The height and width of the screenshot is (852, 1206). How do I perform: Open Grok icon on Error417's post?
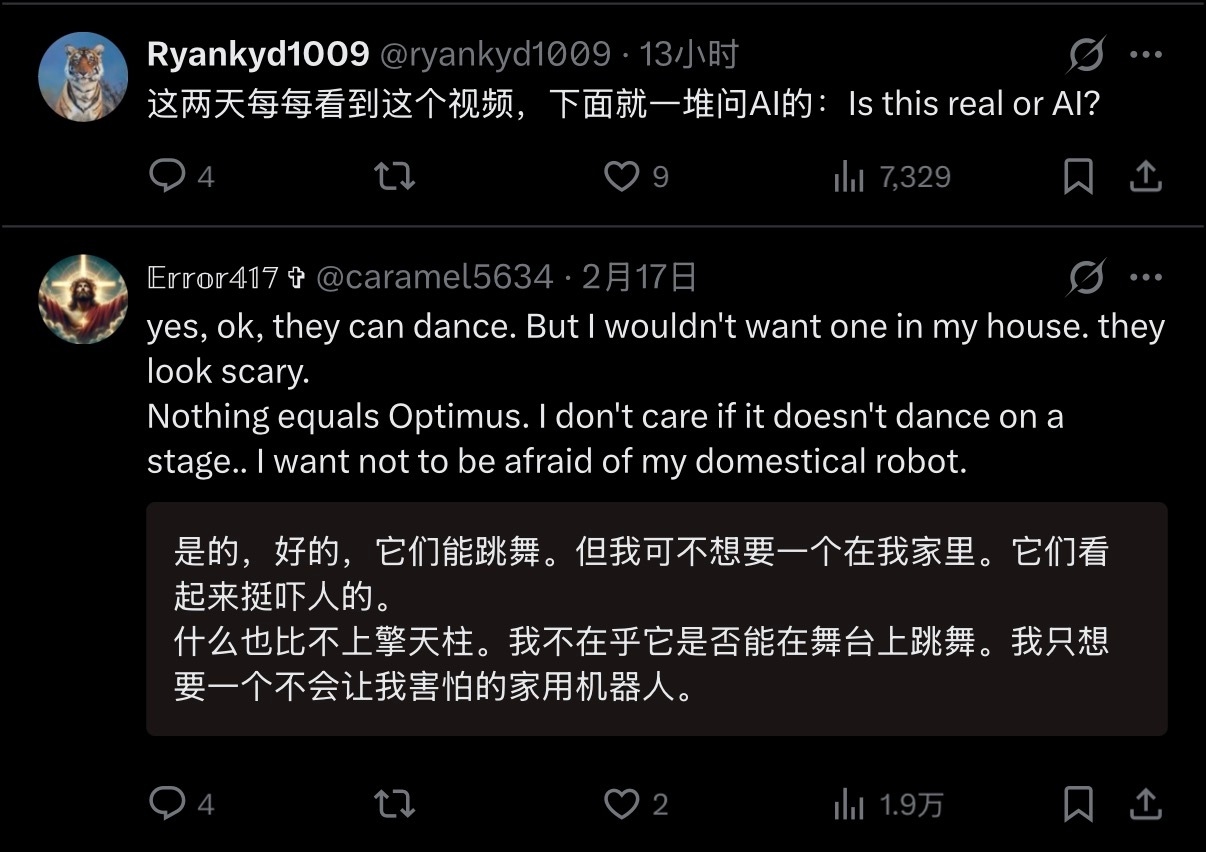1086,277
